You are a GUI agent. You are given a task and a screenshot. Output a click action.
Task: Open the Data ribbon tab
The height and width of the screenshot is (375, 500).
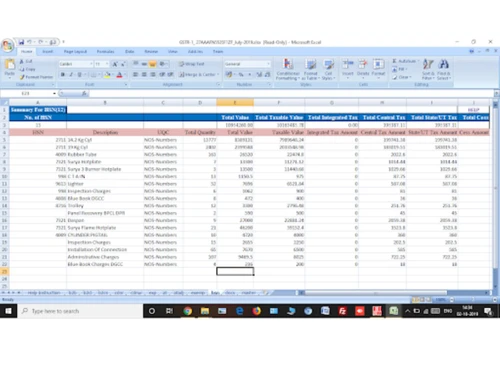click(129, 51)
